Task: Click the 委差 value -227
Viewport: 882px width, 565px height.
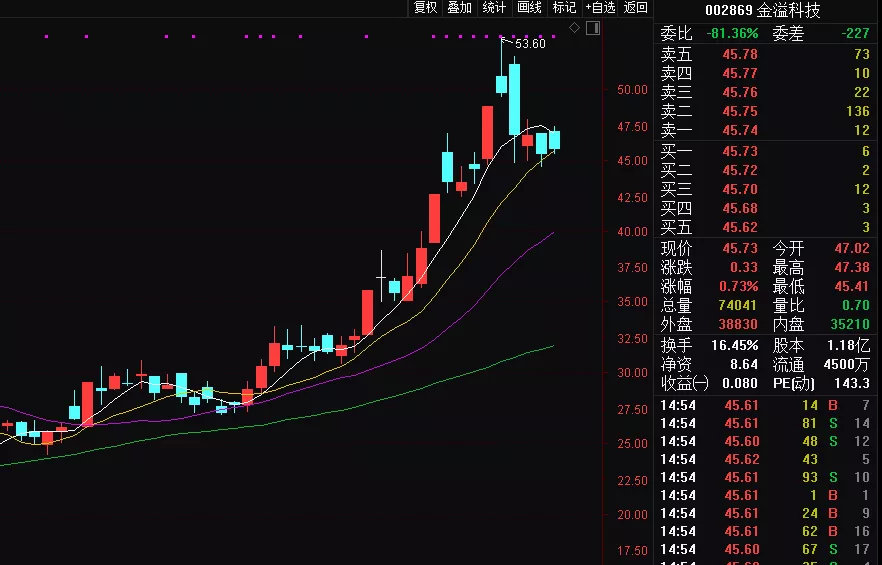Action: coord(856,34)
